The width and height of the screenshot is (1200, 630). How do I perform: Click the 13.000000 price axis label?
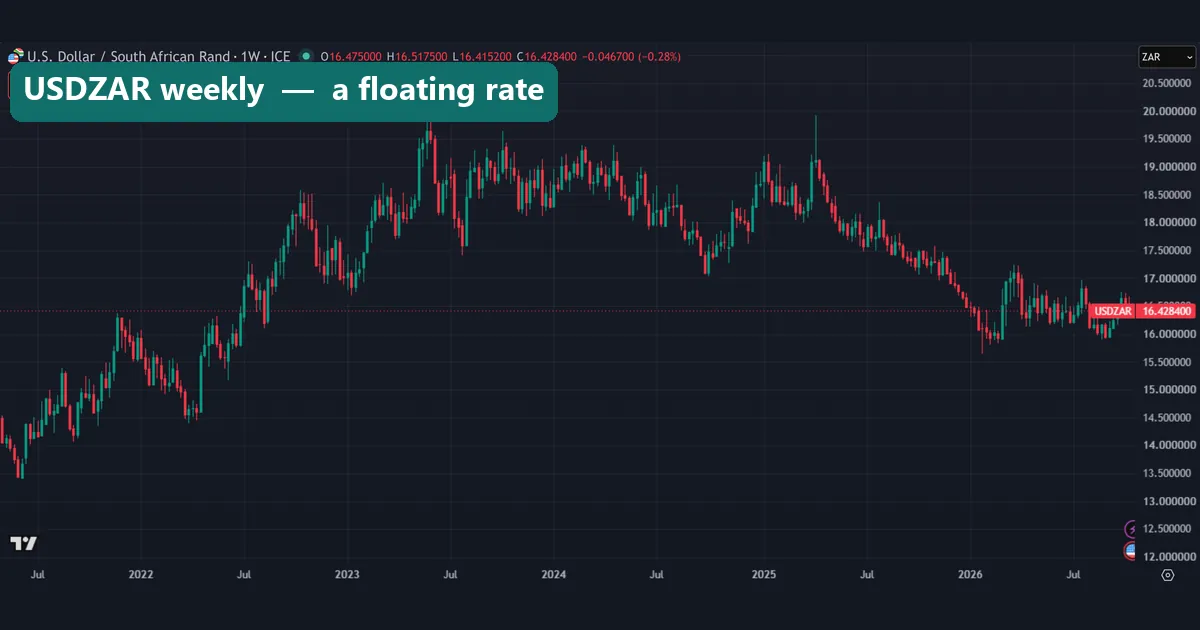1168,501
